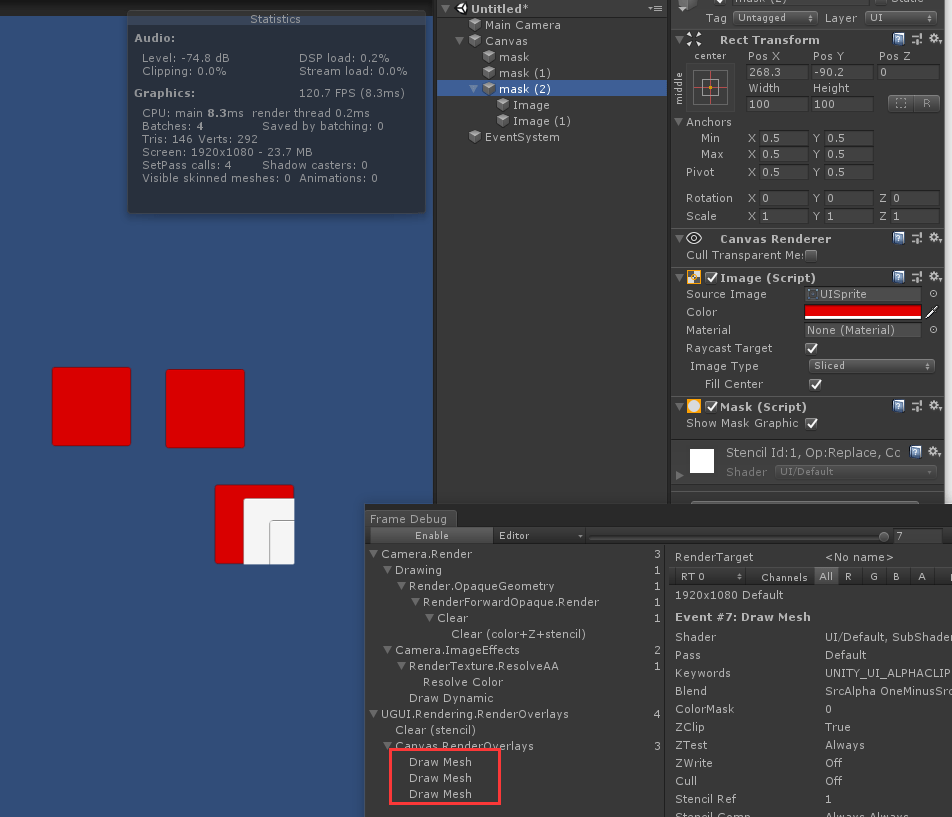The width and height of the screenshot is (952, 817).
Task: Collapse the Untitled scene in hierarchy
Action: pyautogui.click(x=446, y=8)
